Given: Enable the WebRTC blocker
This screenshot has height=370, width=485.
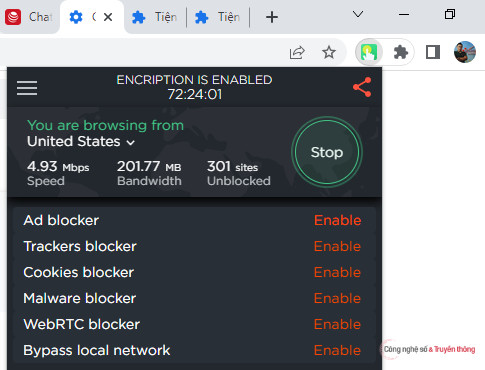Looking at the screenshot, I should 337,324.
